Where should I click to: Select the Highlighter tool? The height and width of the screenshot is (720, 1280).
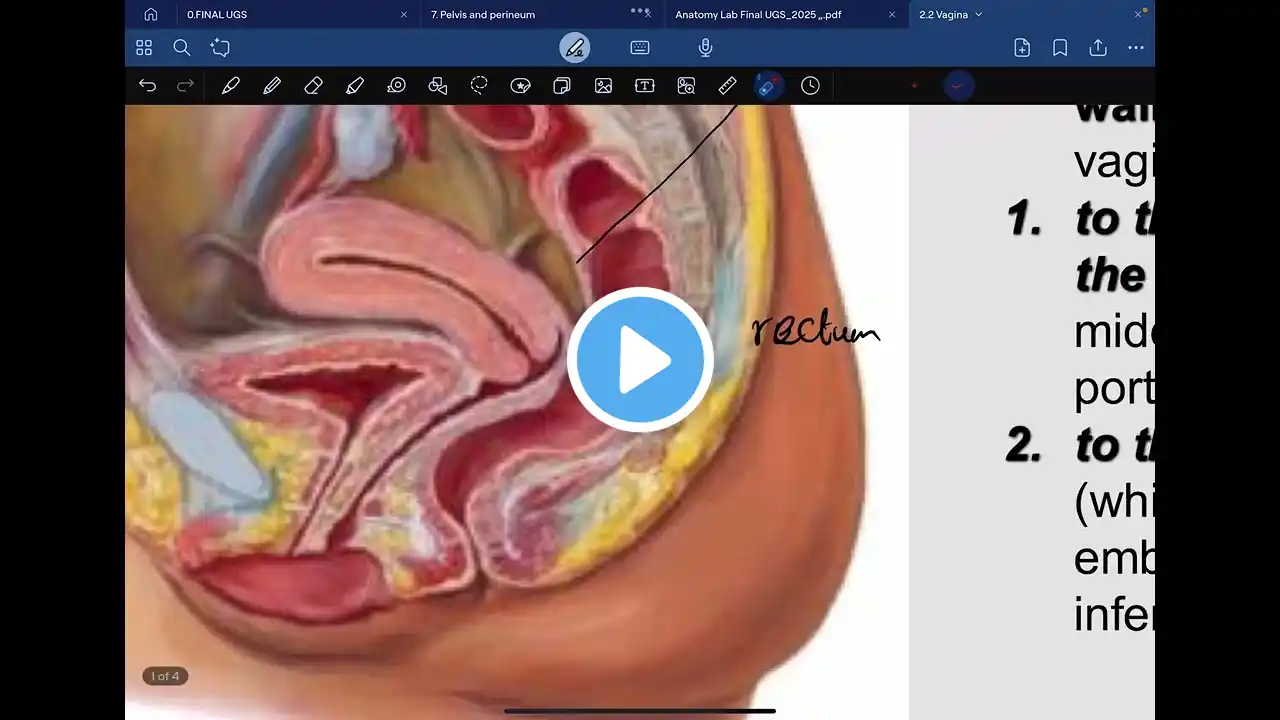[355, 86]
